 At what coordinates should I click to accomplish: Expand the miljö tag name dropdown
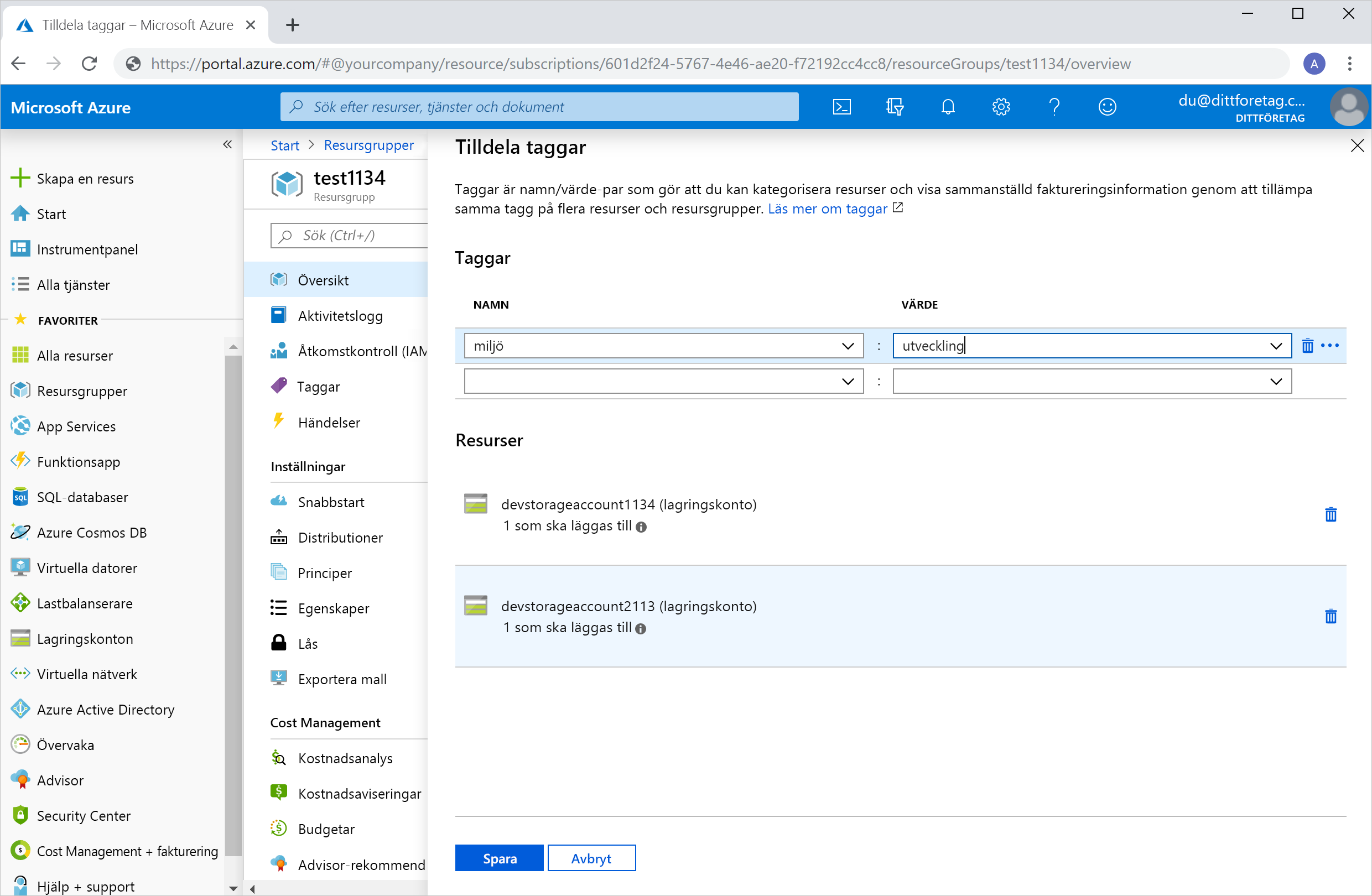coord(849,346)
